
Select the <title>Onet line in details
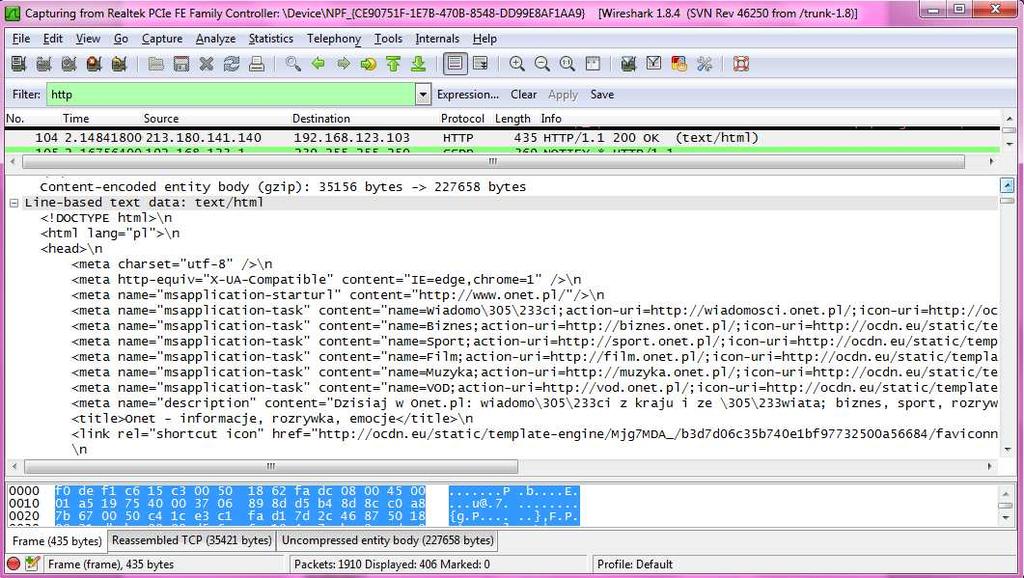(272, 419)
